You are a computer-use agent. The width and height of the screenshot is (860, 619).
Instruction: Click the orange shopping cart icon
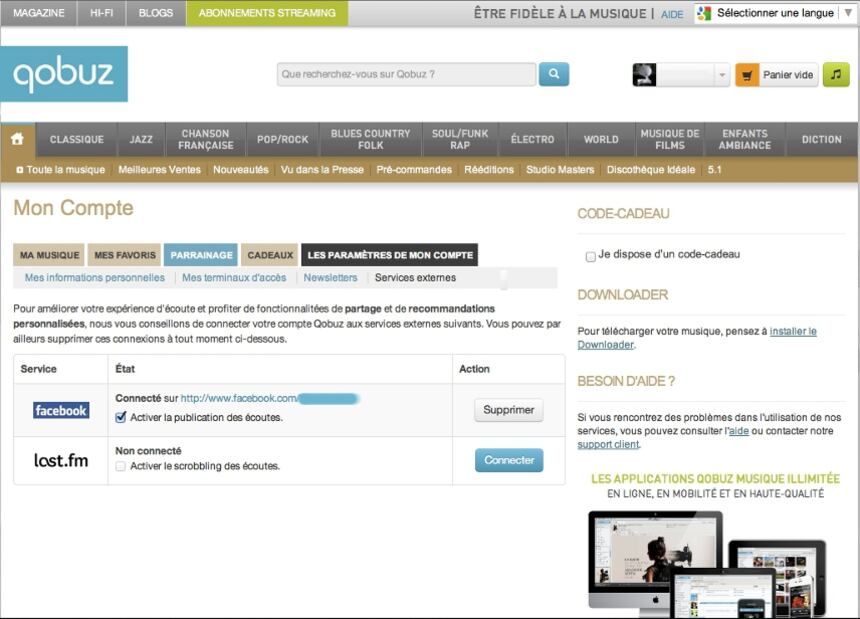pos(747,75)
